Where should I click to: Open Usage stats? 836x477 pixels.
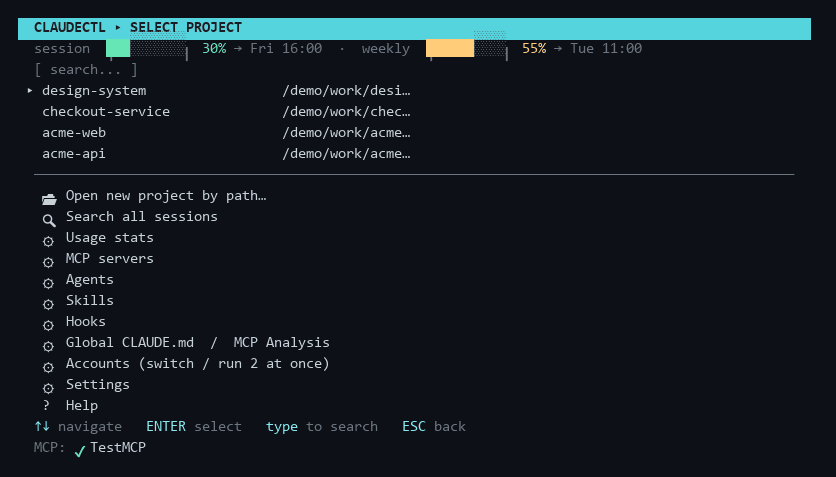coord(110,238)
